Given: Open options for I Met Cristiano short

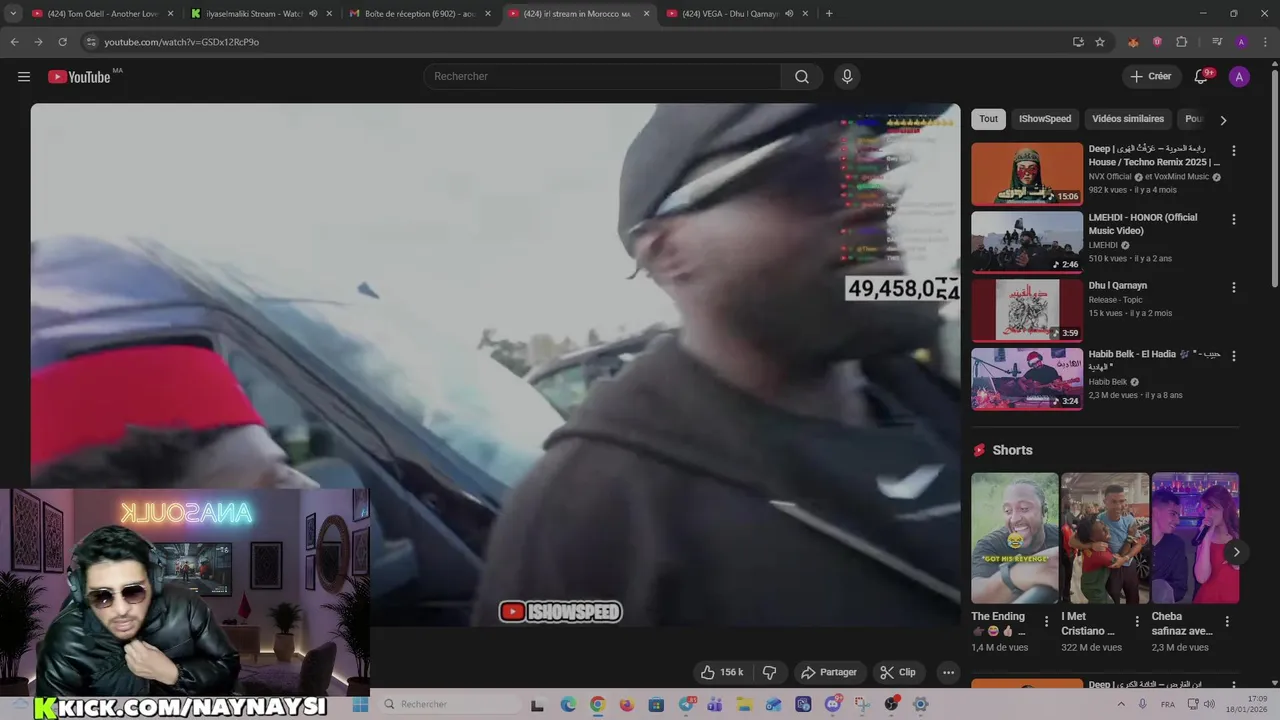Looking at the screenshot, I should click(x=1137, y=621).
